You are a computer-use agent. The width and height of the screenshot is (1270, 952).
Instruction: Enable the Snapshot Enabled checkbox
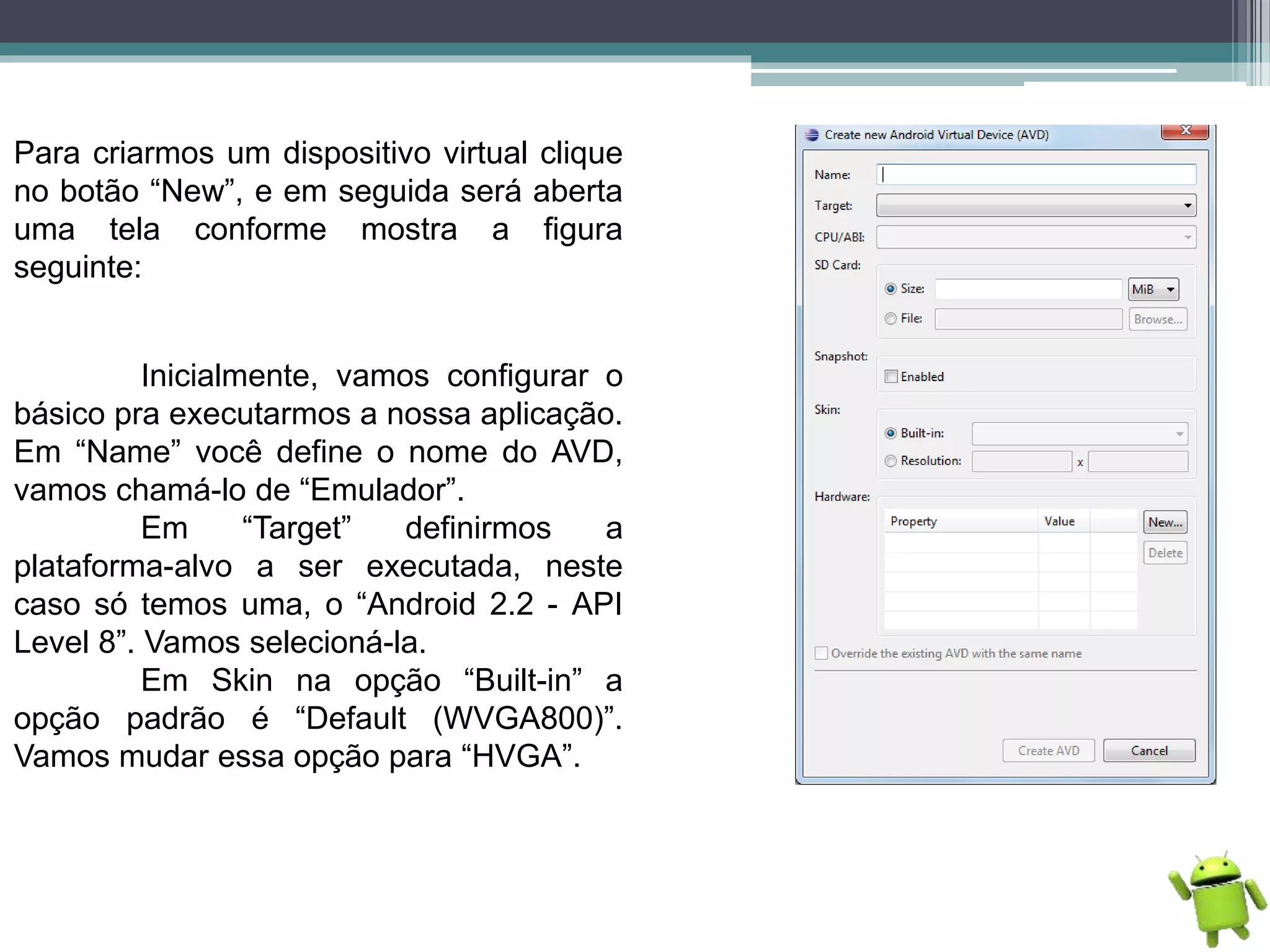point(891,377)
